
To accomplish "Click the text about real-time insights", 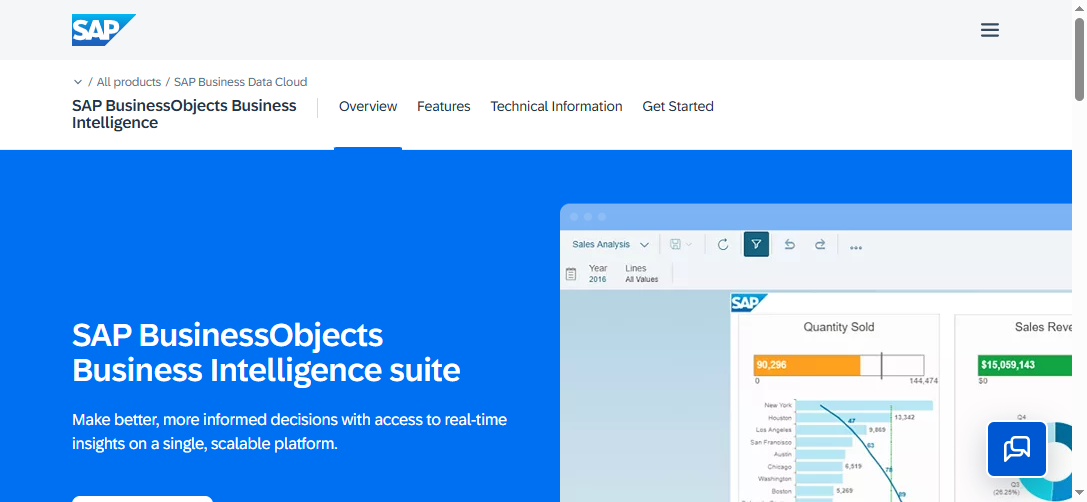I will pos(290,431).
